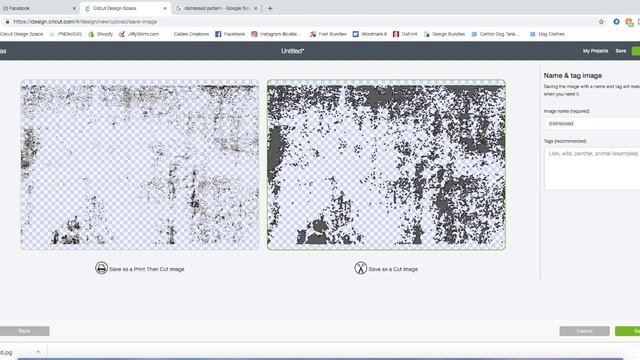This screenshot has width=640, height=360.
Task: Click the Cancel button
Action: click(x=584, y=331)
